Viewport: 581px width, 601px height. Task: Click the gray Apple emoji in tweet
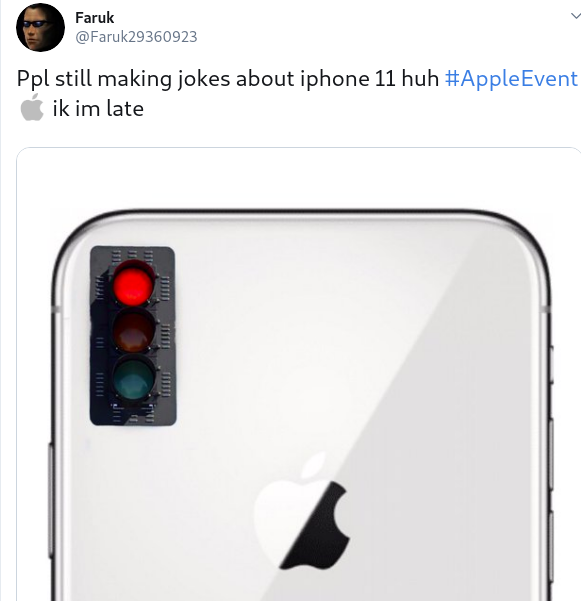point(32,108)
